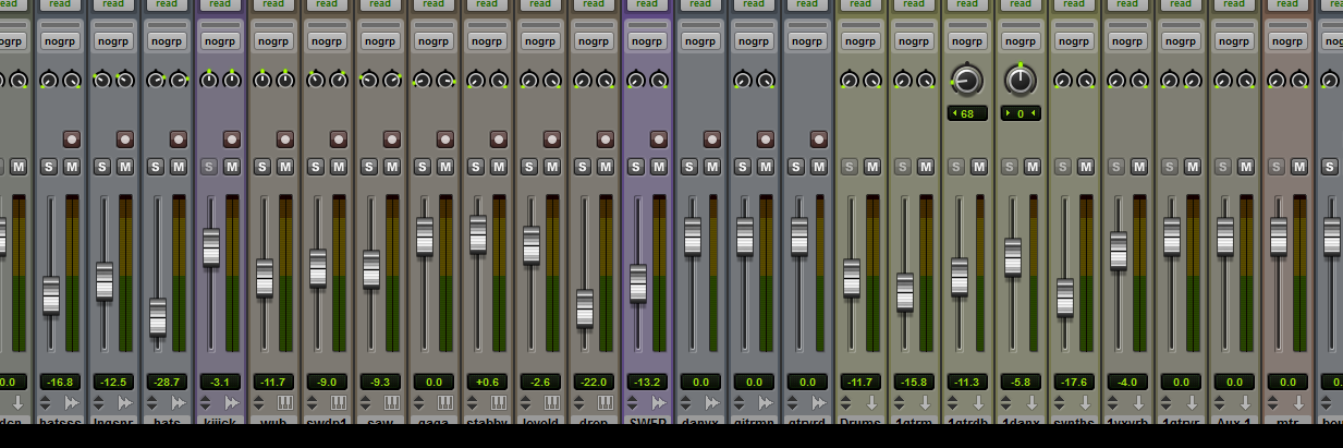Click the read automation button above the -17.6 strip
Viewport: 1343px width, 448px height.
pos(1074,5)
